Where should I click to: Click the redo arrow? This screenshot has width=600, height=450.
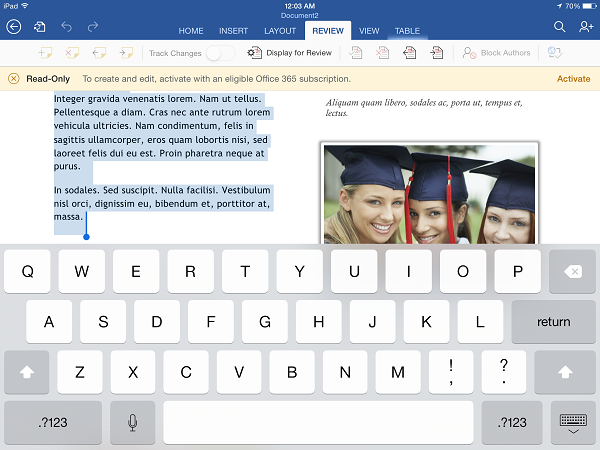click(93, 27)
